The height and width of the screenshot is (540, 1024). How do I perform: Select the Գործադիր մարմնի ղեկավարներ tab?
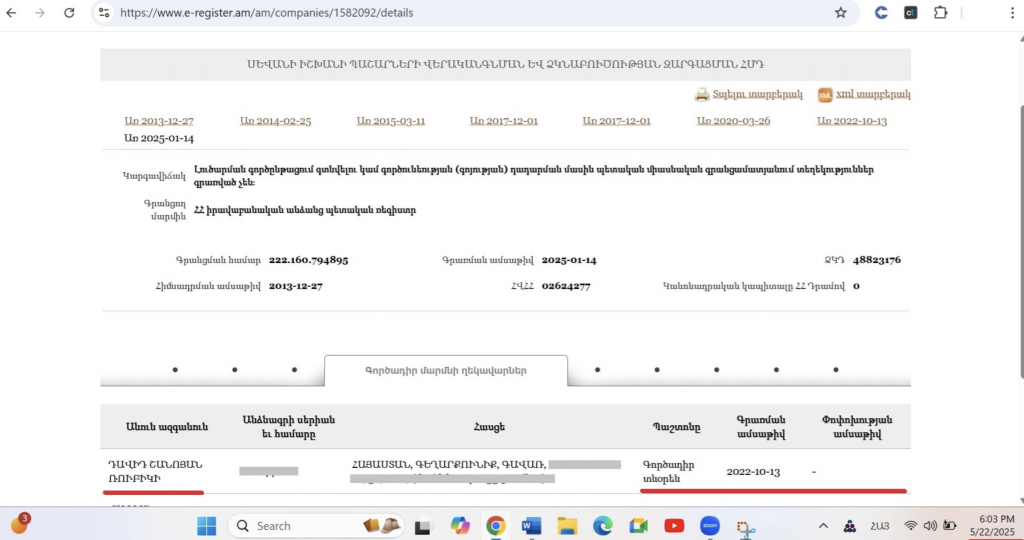click(446, 370)
